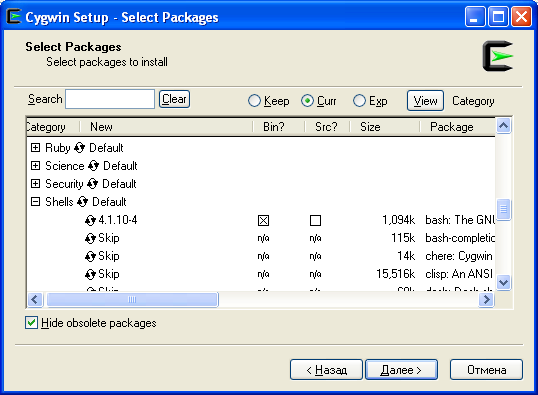The height and width of the screenshot is (395, 538).
Task: Expand the Ruby category
Action: [x=35, y=148]
